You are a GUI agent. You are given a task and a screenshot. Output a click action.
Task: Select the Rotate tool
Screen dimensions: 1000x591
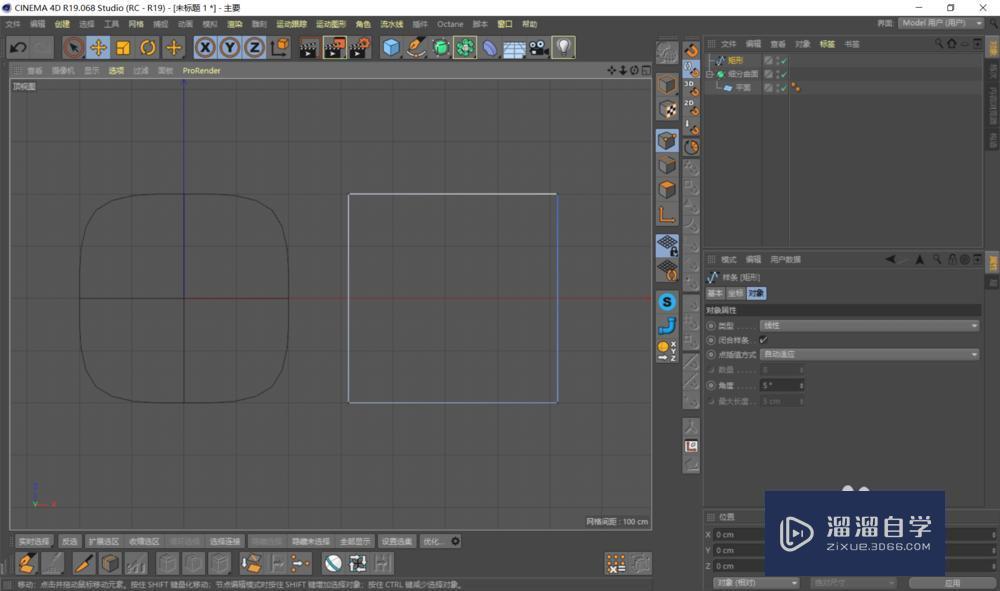[148, 47]
